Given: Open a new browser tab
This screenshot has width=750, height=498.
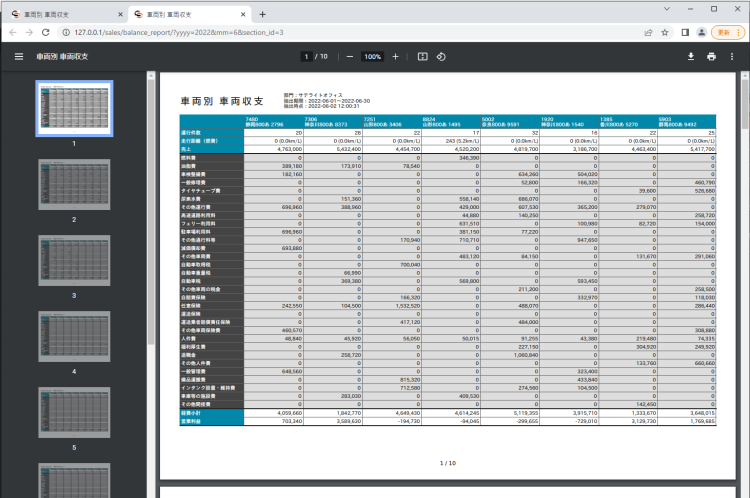Looking at the screenshot, I should 262,15.
